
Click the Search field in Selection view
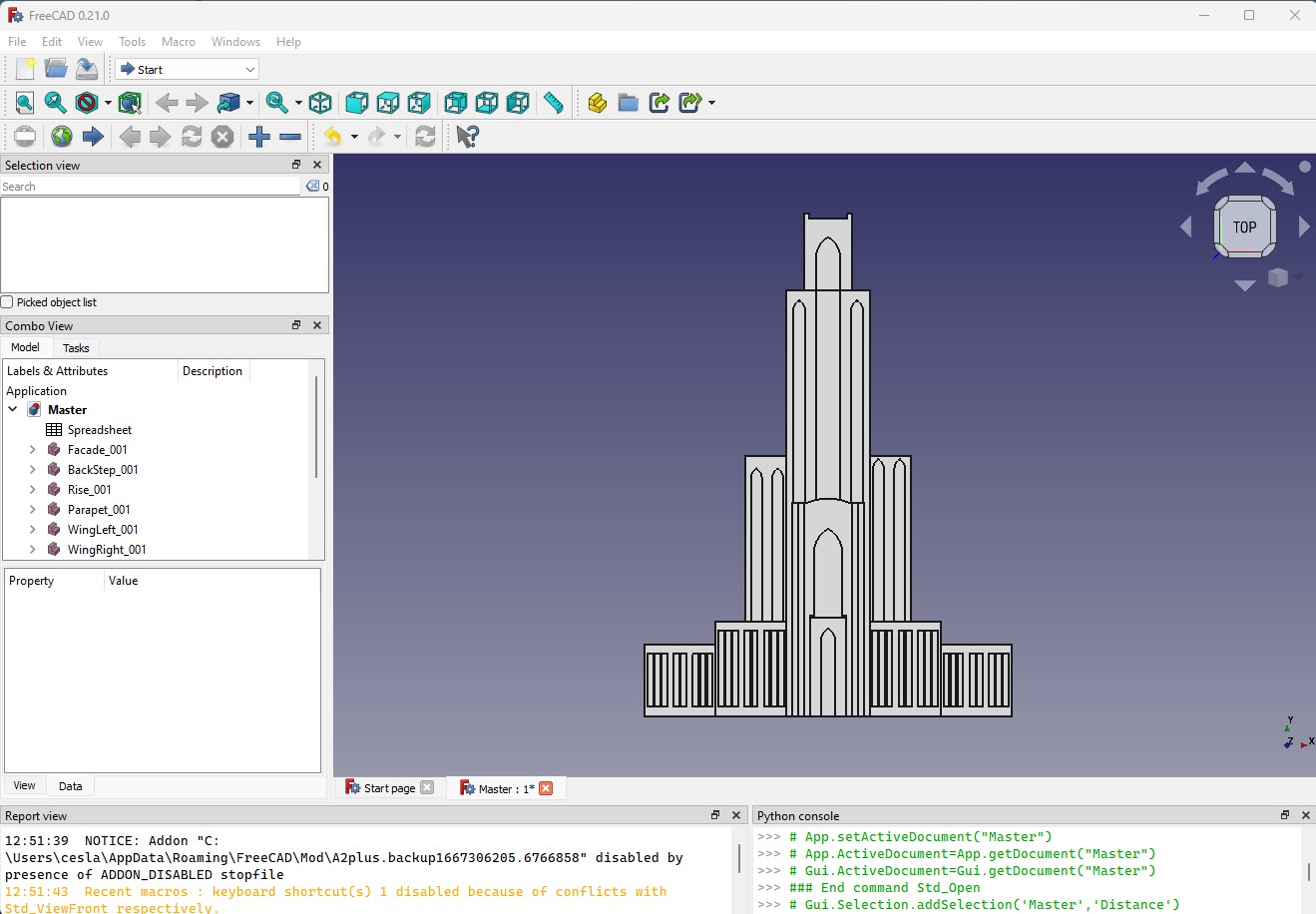click(151, 187)
